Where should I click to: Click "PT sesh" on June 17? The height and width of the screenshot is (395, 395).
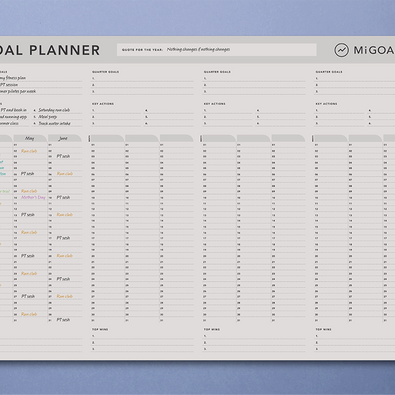(x=63, y=238)
